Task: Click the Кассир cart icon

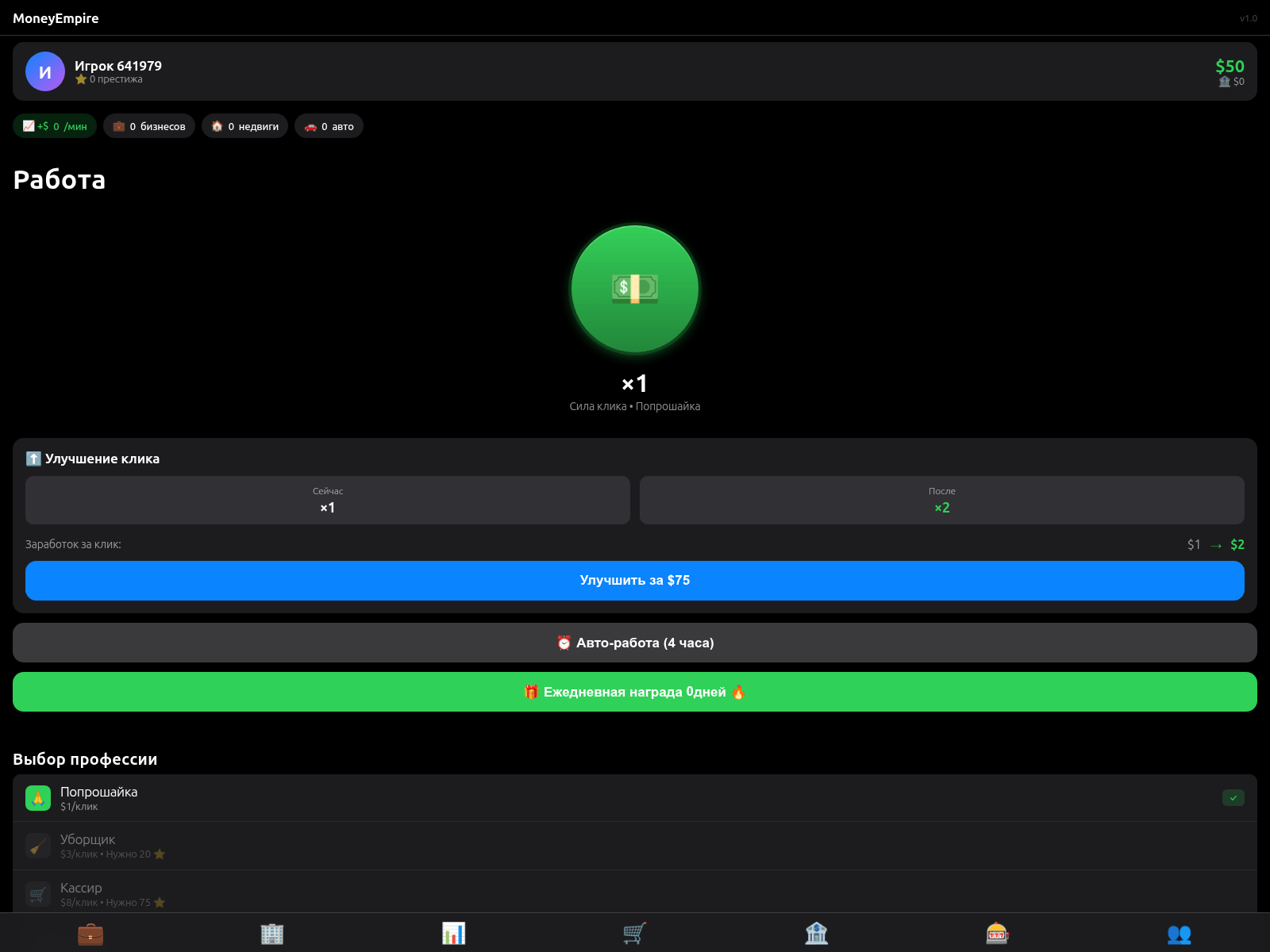Action: pos(38,894)
